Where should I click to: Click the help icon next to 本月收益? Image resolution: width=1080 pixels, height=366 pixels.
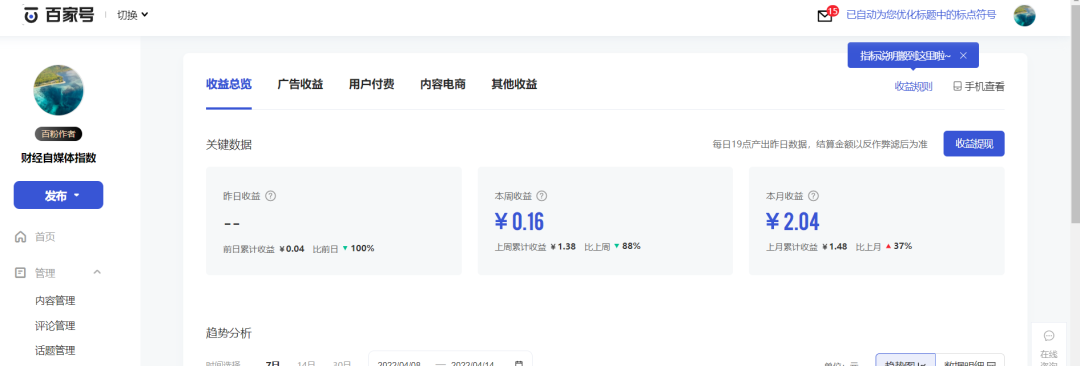813,196
